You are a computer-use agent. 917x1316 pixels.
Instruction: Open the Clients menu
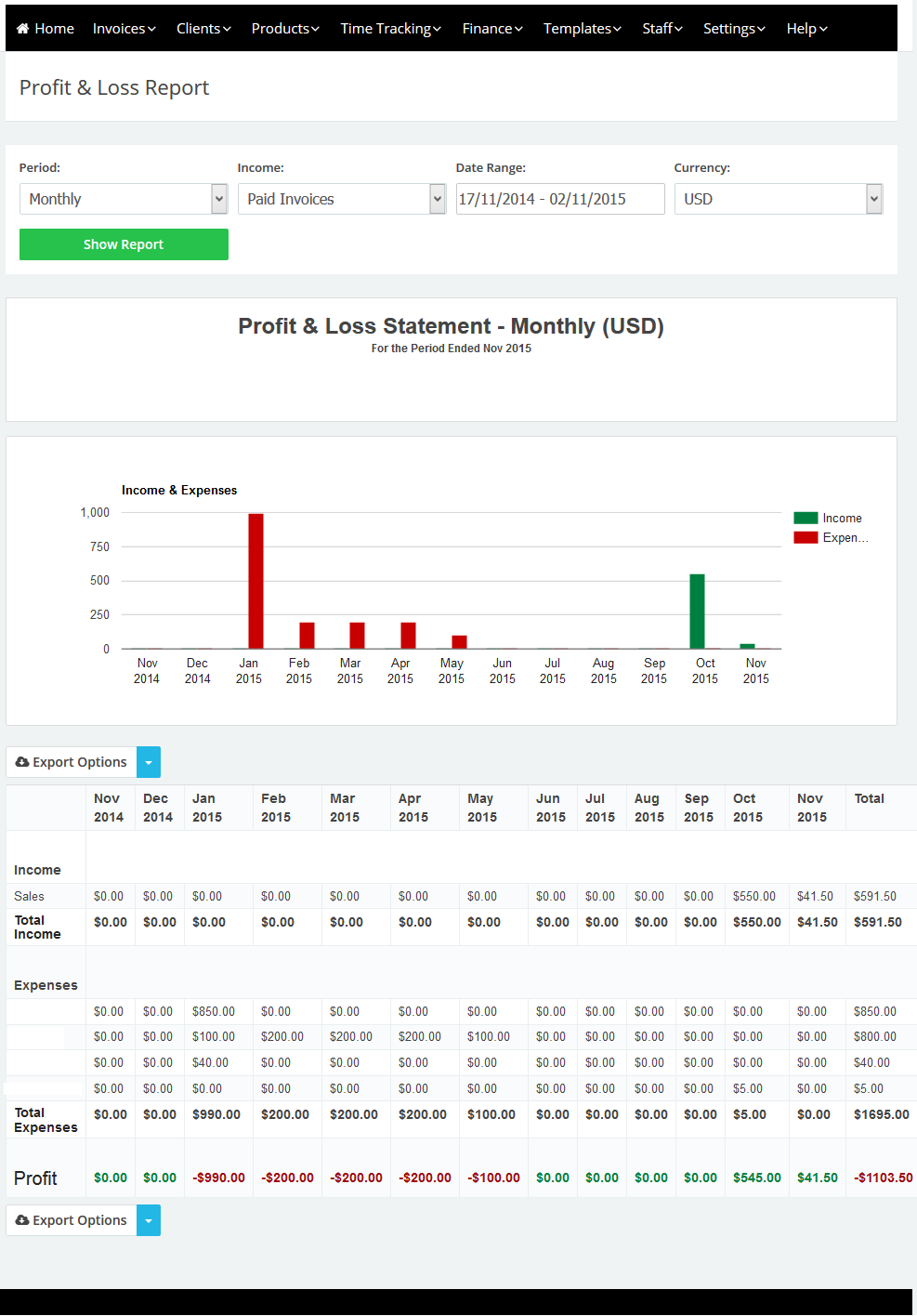[203, 29]
